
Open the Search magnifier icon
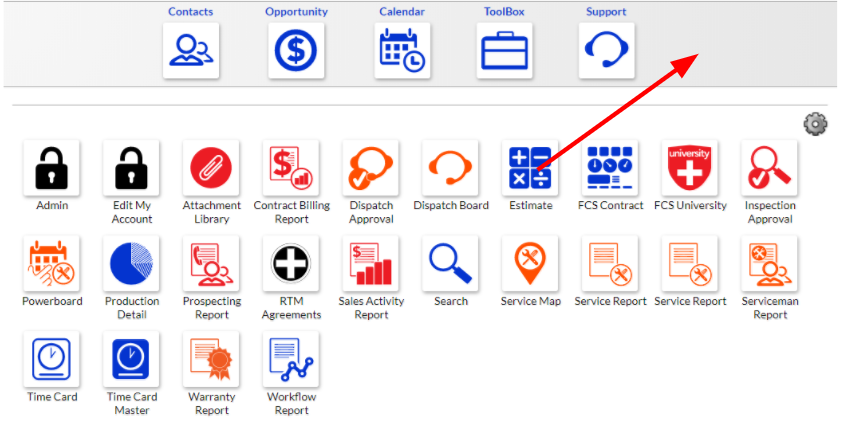point(451,263)
